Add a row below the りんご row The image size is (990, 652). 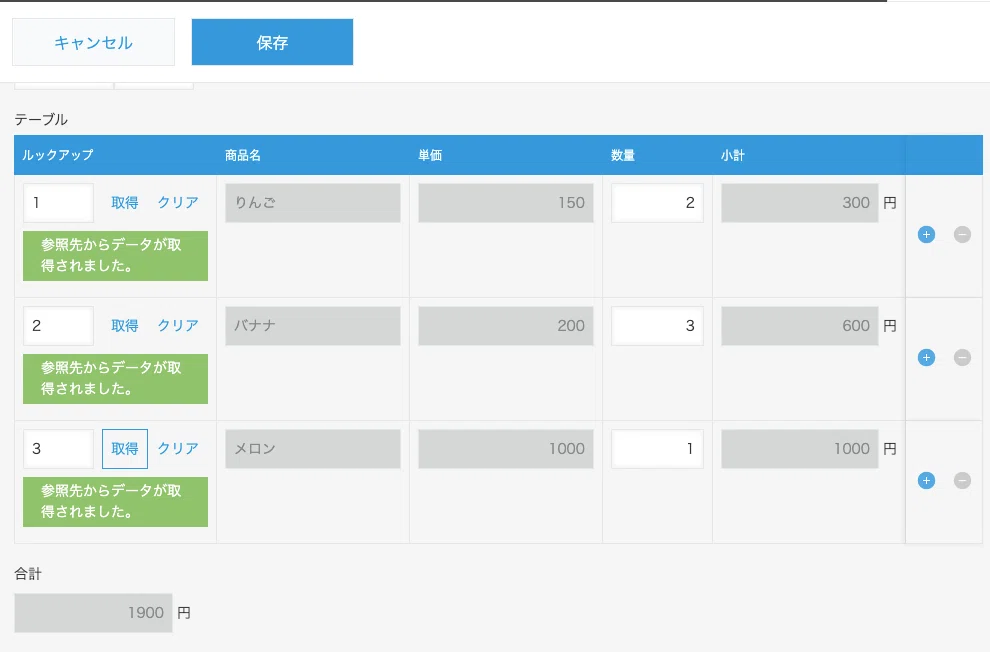coord(926,235)
